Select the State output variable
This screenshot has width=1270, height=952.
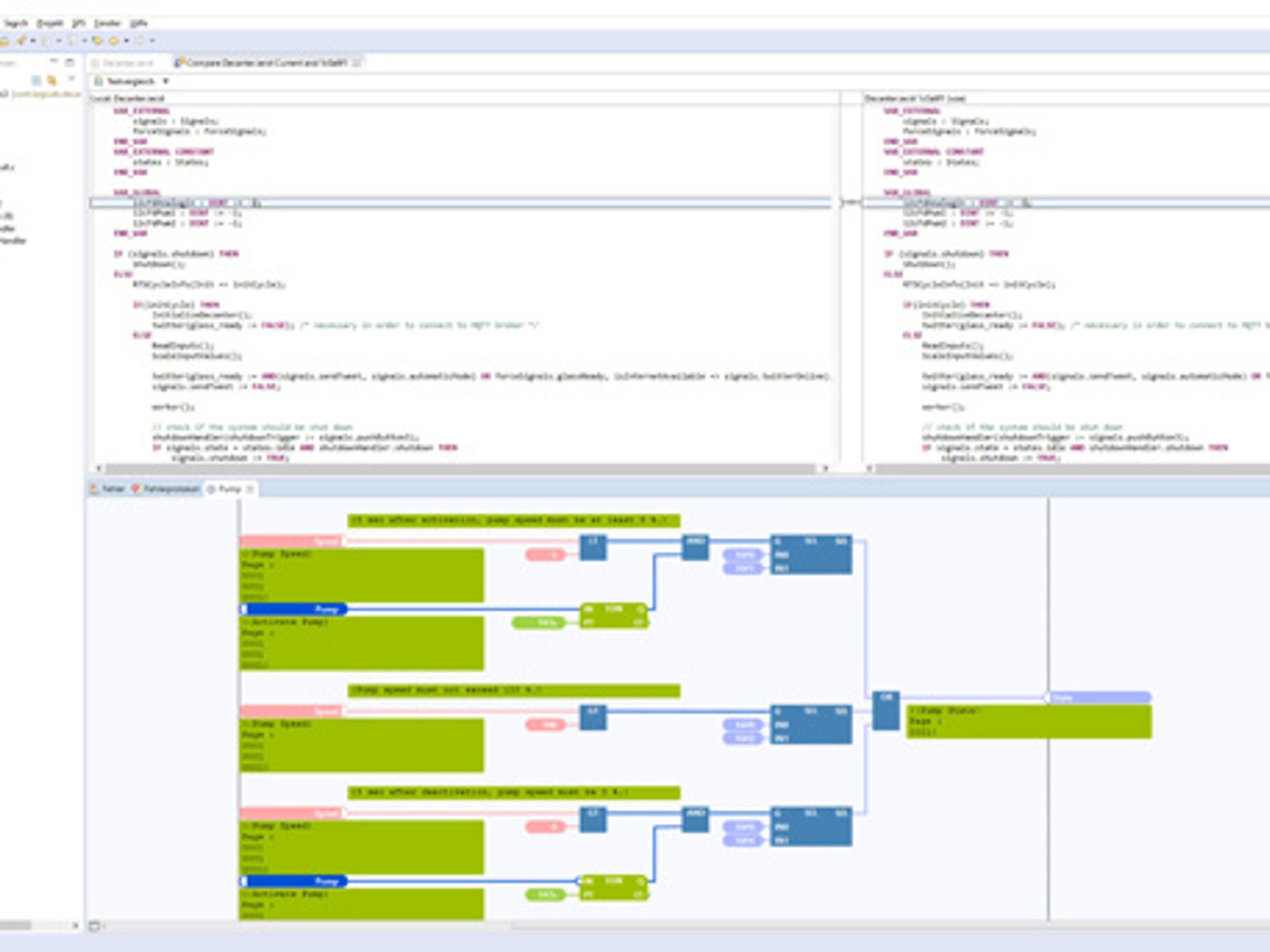tap(1099, 697)
